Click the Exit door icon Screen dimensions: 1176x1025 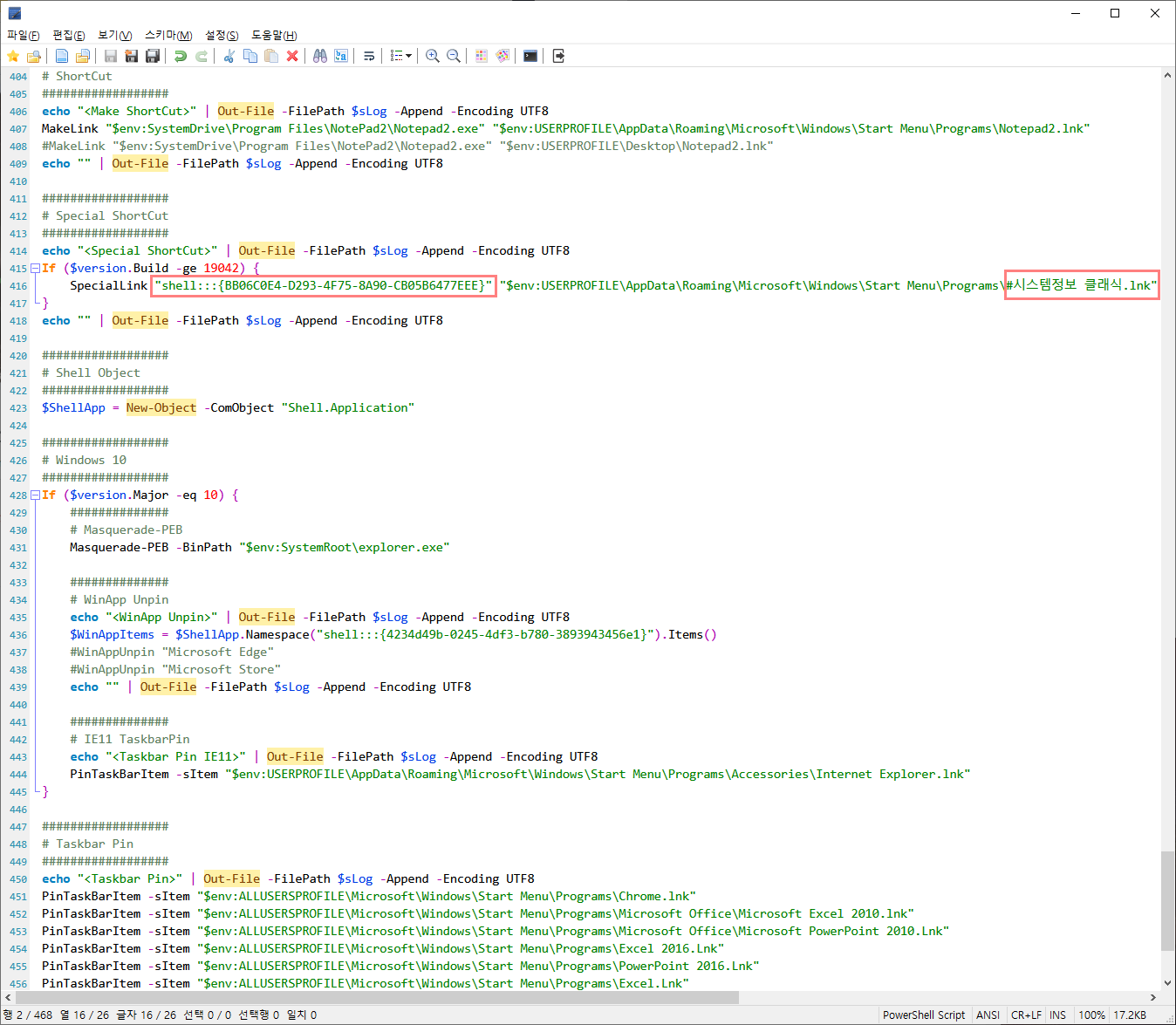tap(559, 56)
